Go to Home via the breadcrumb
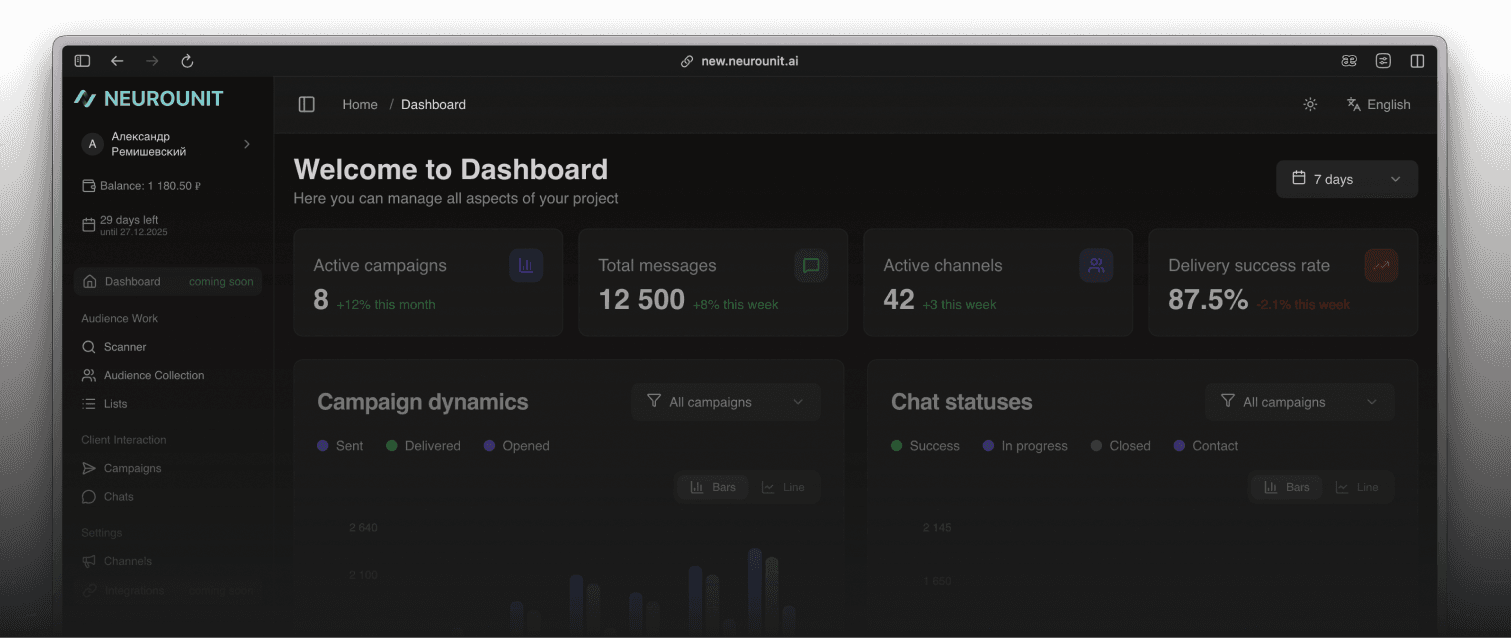The width and height of the screenshot is (1511, 638). [x=360, y=104]
